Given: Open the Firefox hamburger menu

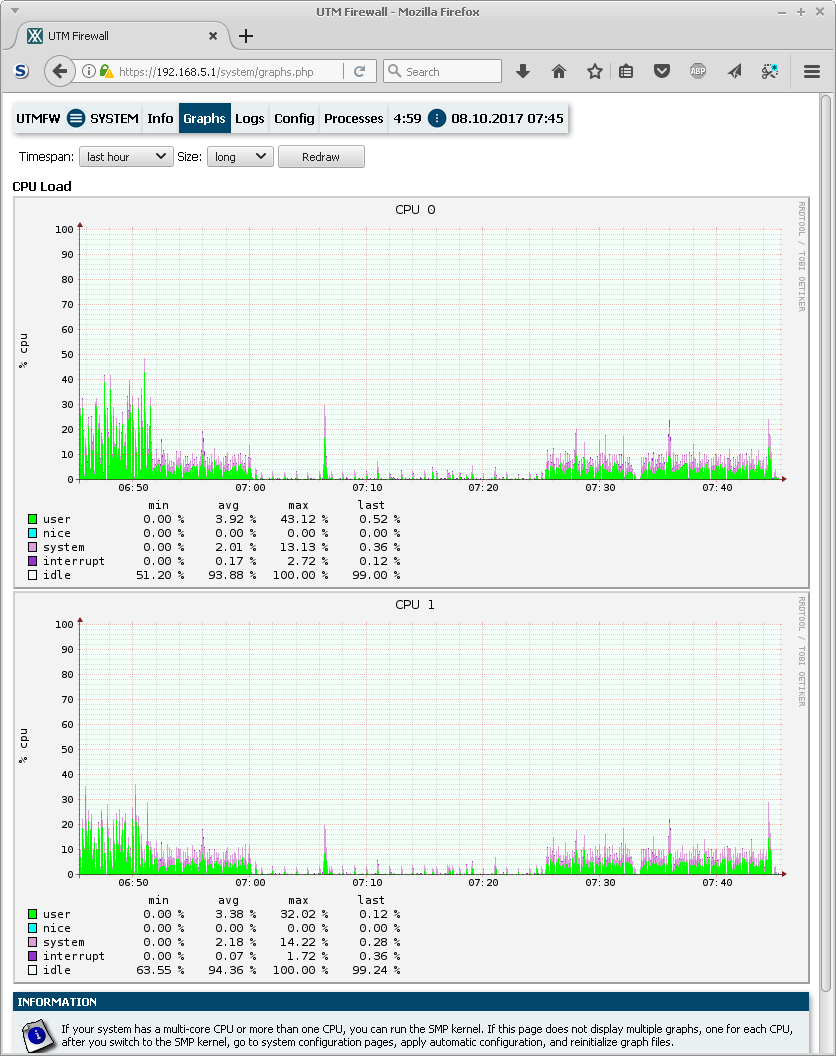Looking at the screenshot, I should 812,71.
